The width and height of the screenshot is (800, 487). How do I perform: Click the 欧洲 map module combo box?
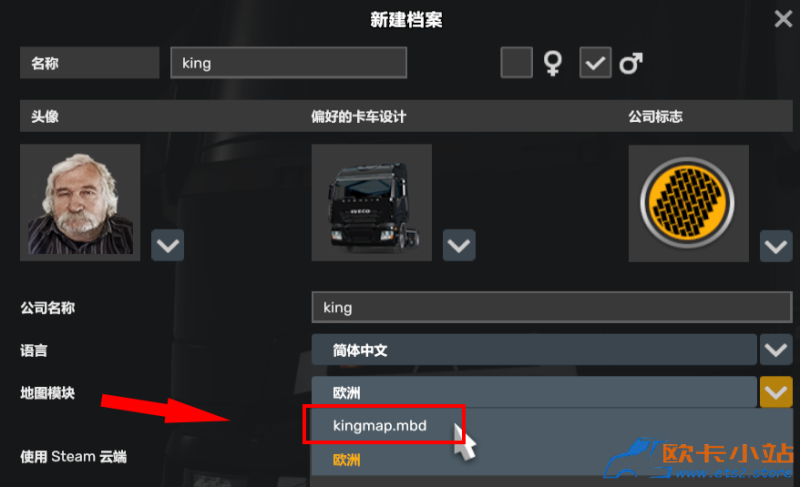click(x=534, y=392)
